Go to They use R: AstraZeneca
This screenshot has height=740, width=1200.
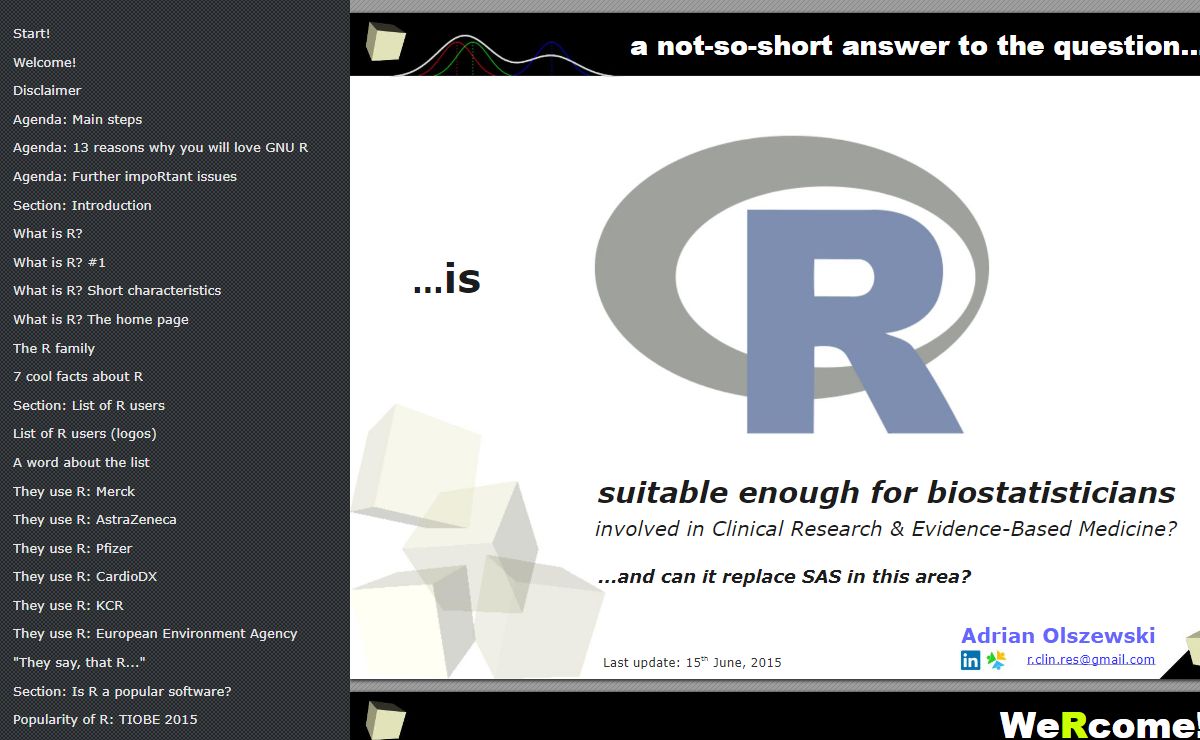click(x=95, y=519)
